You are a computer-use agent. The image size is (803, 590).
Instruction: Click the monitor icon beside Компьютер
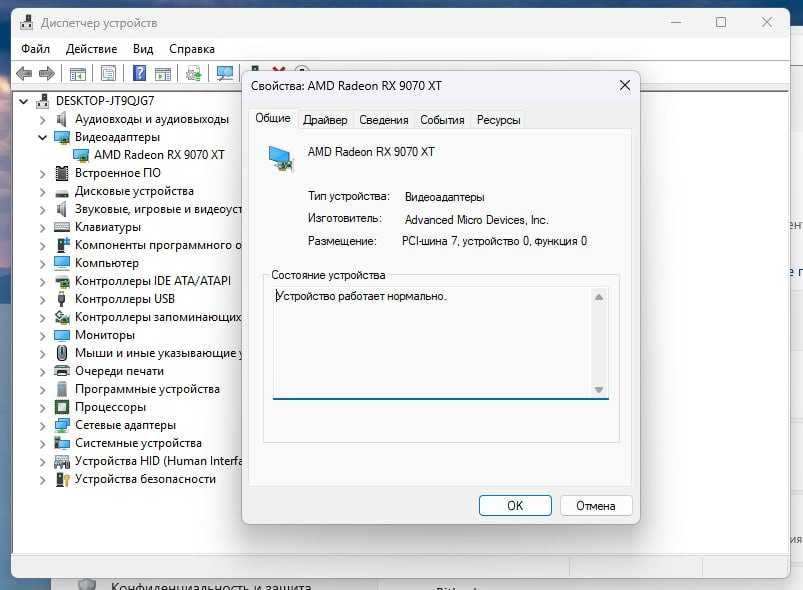62,263
